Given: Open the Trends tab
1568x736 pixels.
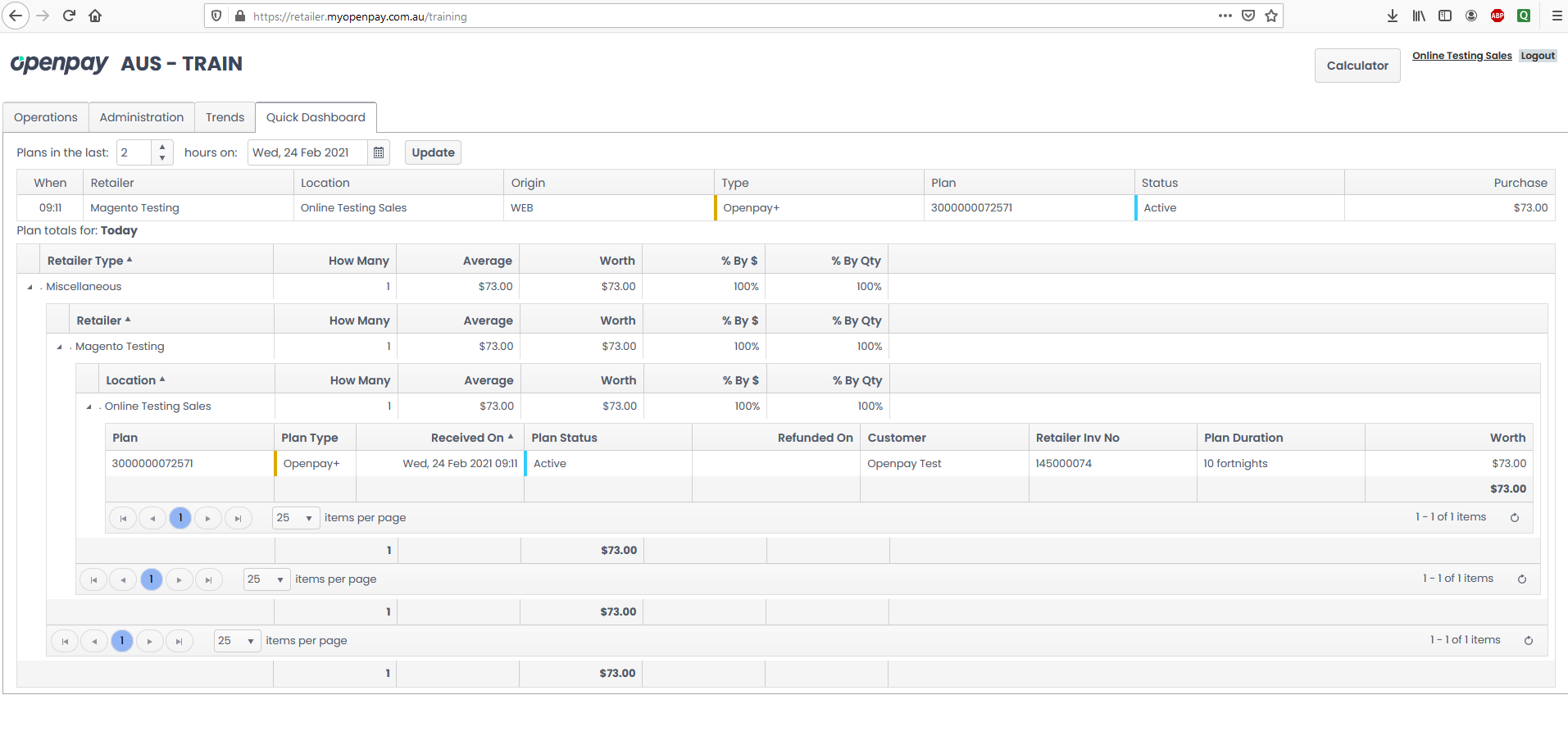Looking at the screenshot, I should coord(225,117).
